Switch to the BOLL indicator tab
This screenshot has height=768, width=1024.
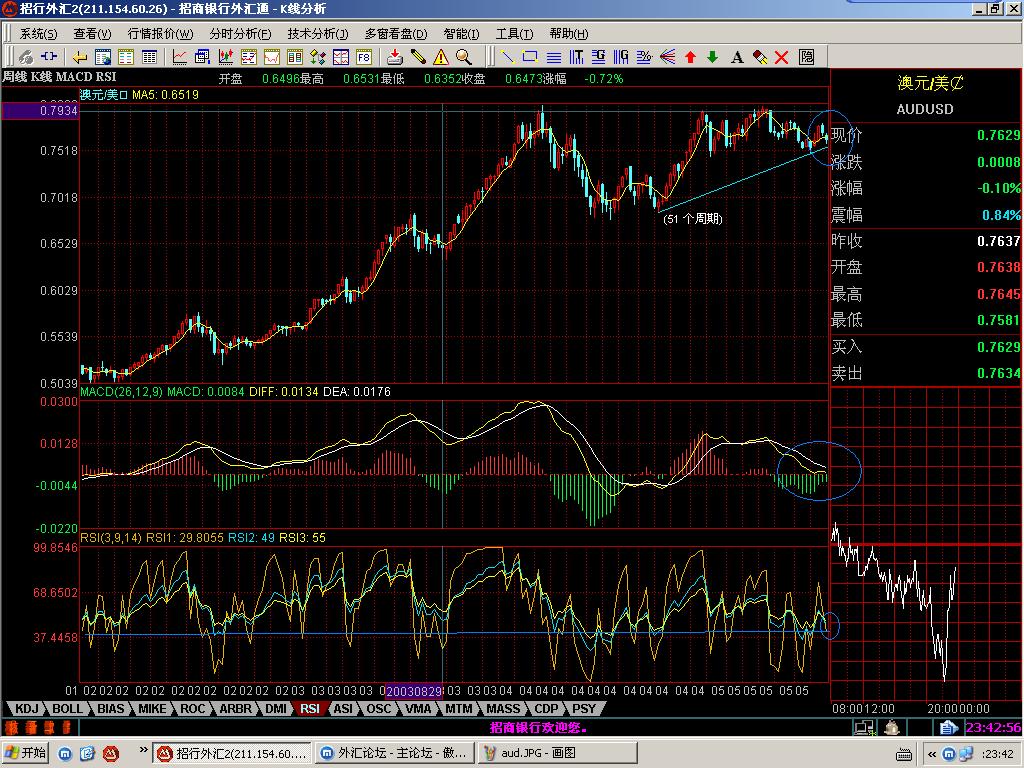pos(67,709)
